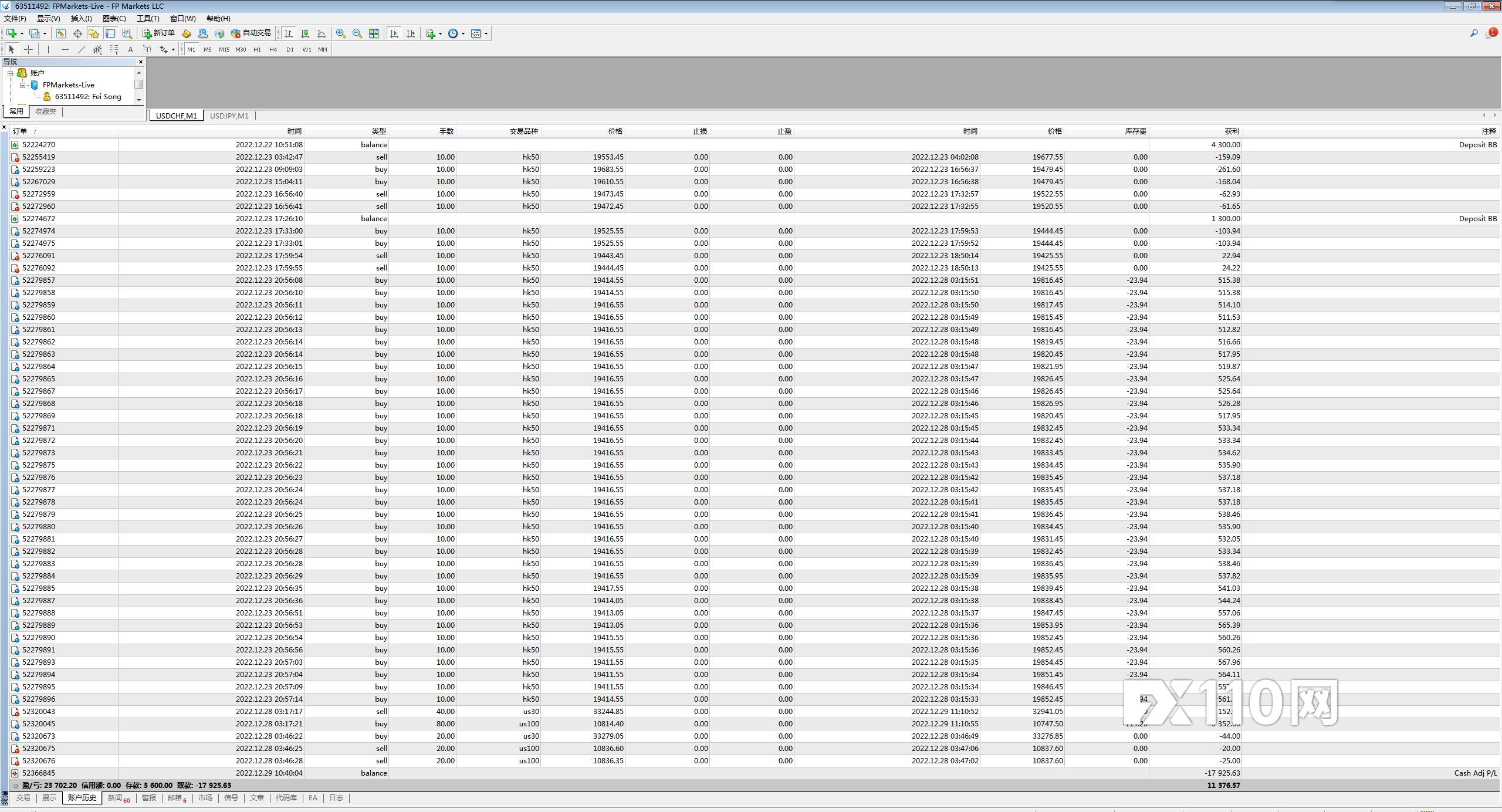Image resolution: width=1502 pixels, height=812 pixels.
Task: Click the profiles icon
Action: 35,33
